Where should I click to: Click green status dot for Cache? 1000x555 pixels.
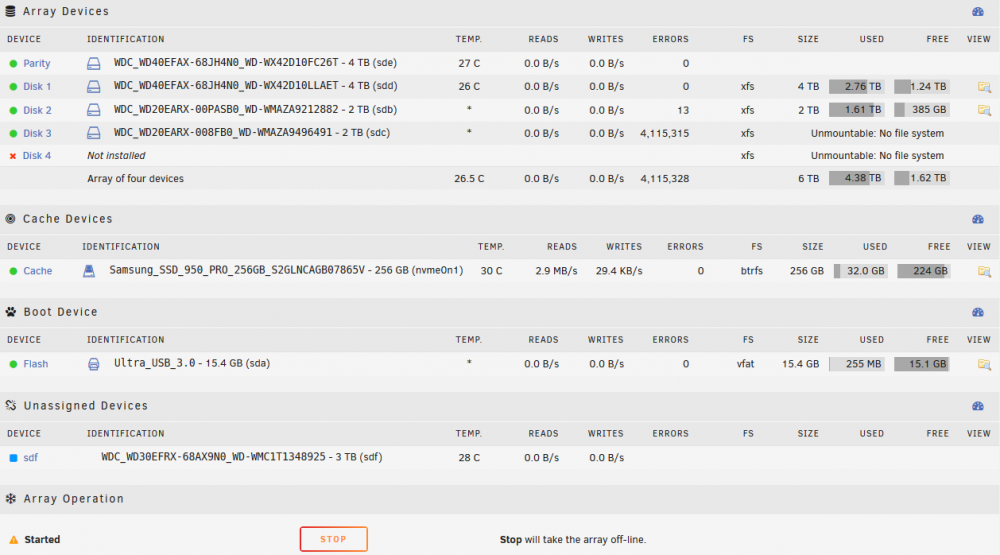13,270
